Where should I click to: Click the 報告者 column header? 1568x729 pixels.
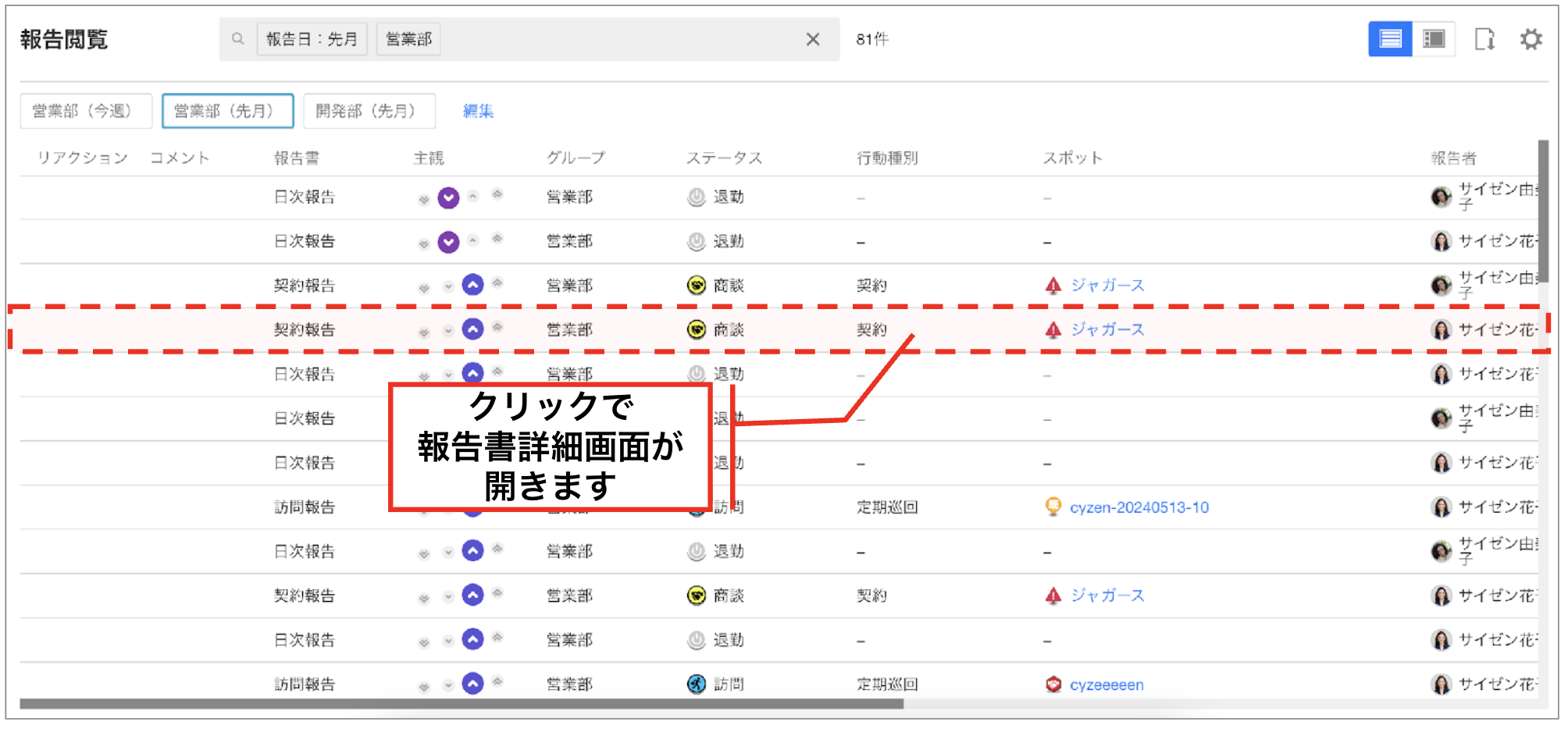1453,158
